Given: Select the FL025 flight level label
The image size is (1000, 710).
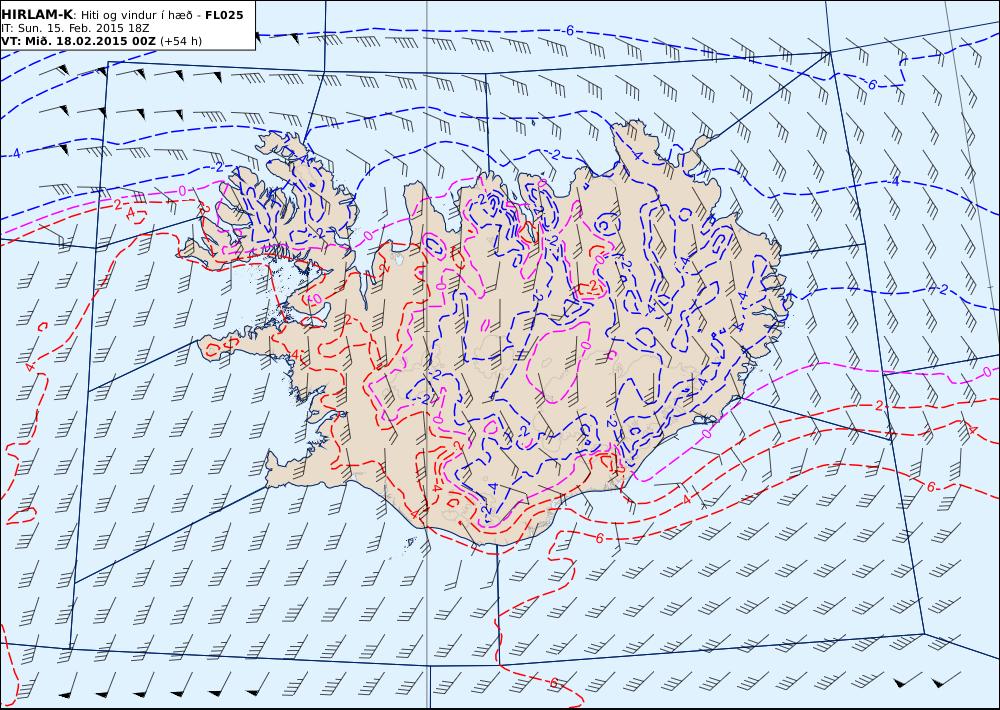Looking at the screenshot, I should point(224,15).
